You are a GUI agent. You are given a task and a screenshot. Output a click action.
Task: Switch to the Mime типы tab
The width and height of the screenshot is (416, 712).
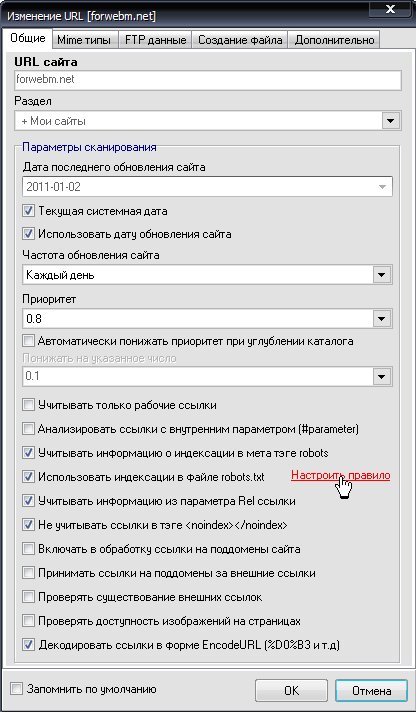coord(85,40)
